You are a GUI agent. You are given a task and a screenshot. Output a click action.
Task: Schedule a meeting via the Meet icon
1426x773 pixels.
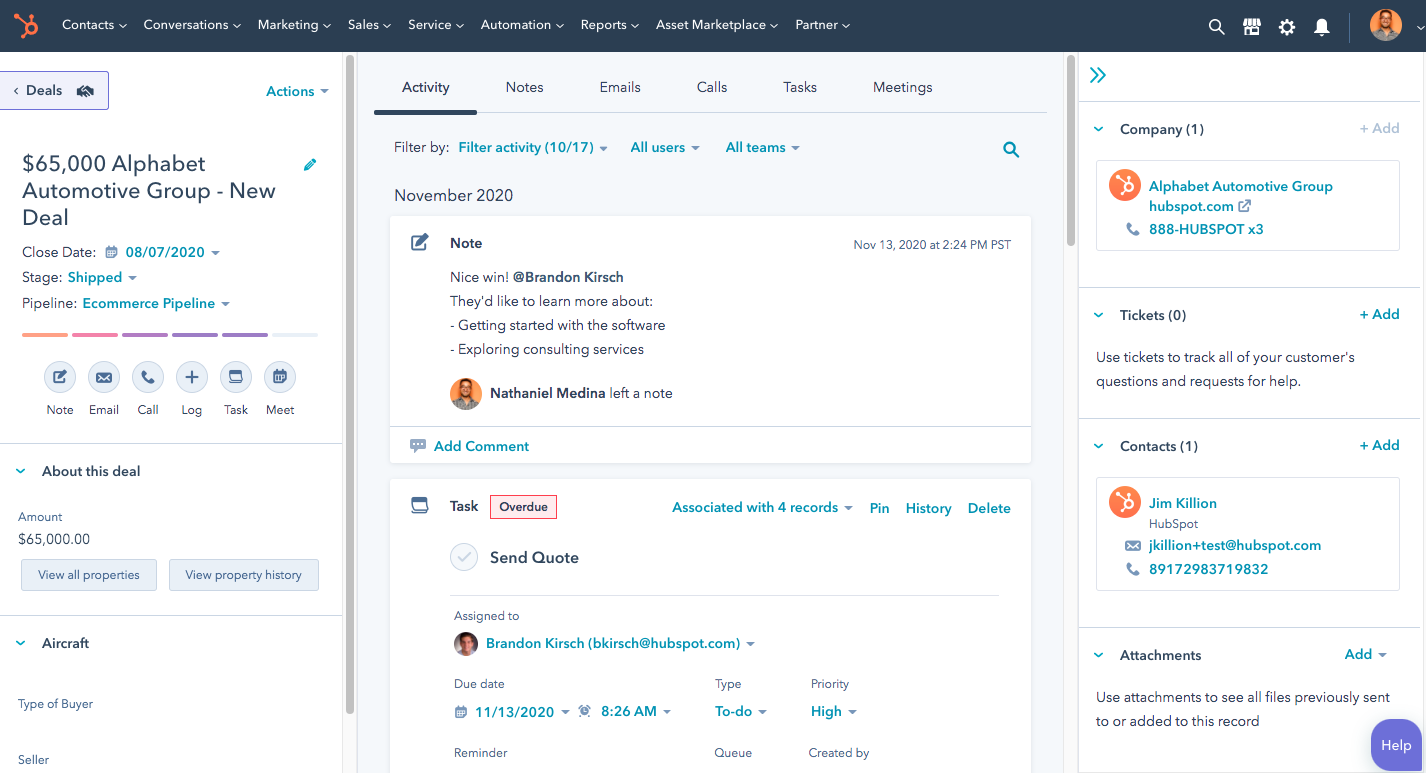pos(279,377)
